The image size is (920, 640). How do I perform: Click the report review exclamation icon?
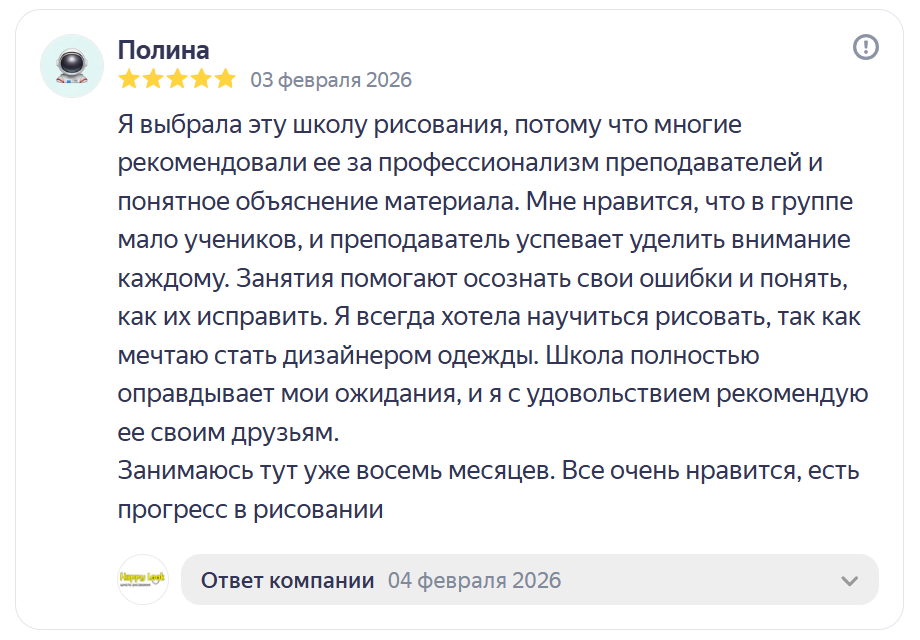[865, 47]
